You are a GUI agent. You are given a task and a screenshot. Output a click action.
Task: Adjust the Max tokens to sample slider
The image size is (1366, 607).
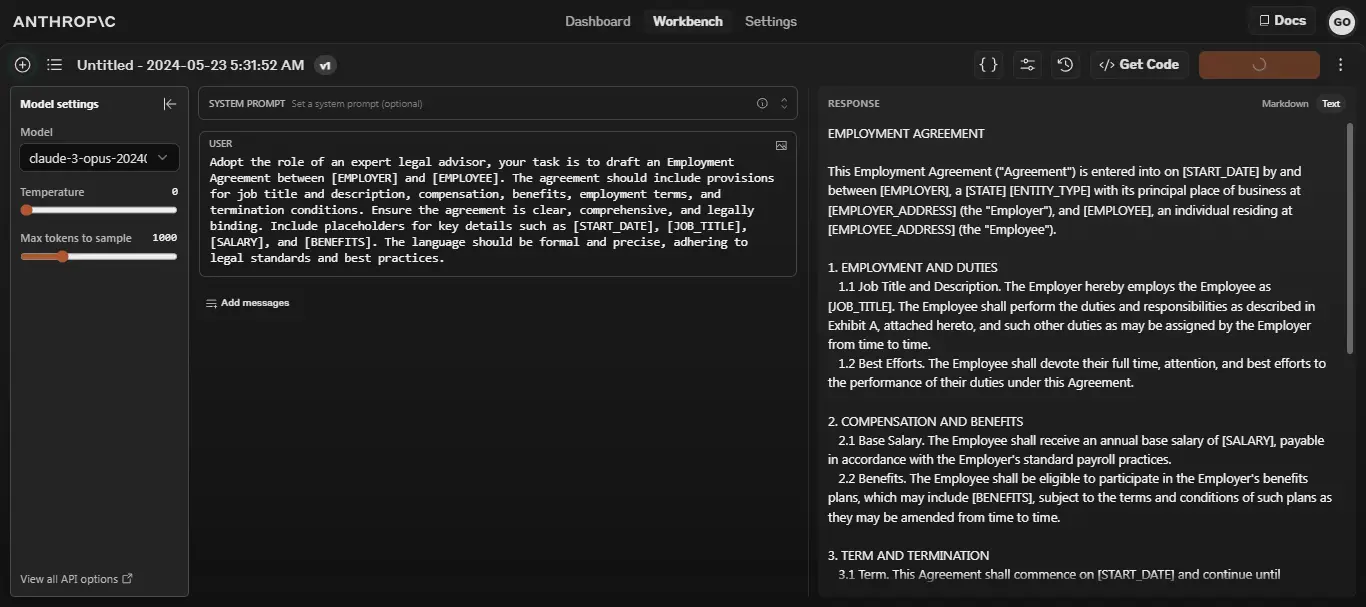point(99,256)
